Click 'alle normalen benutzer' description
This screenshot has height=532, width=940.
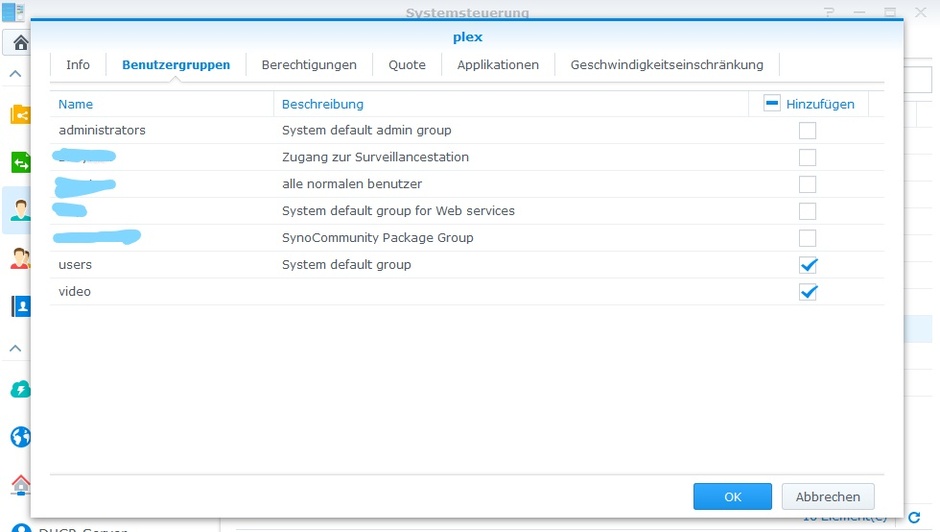pos(352,184)
